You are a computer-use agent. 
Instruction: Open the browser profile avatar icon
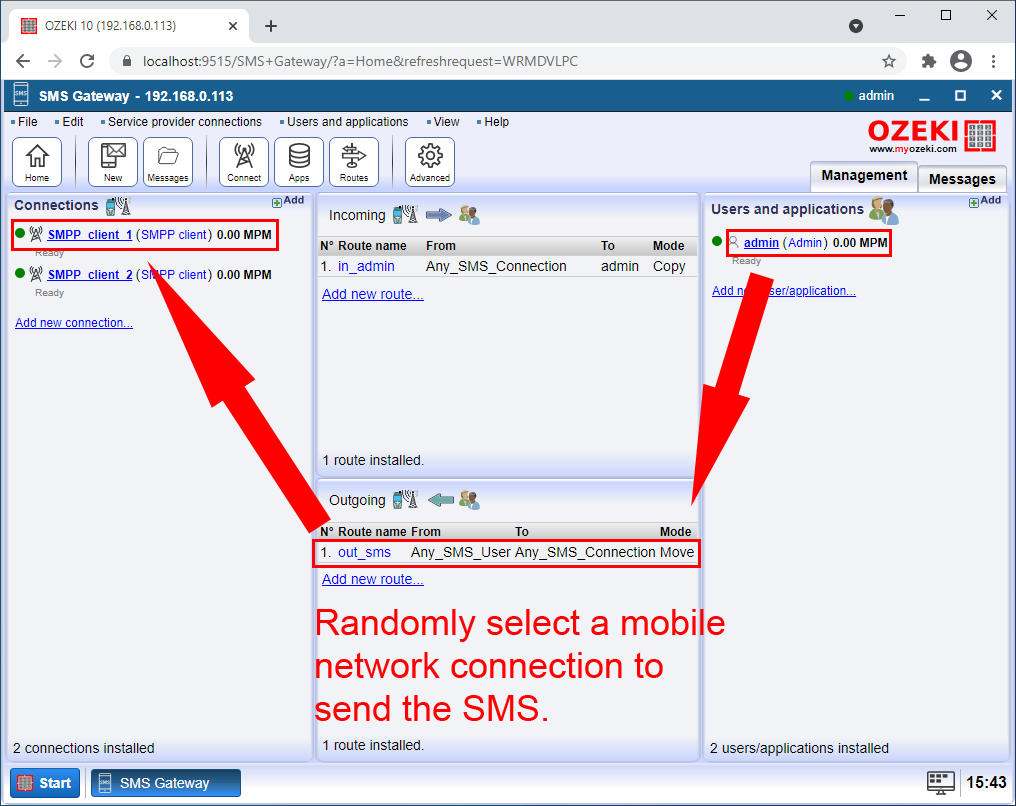point(961,61)
